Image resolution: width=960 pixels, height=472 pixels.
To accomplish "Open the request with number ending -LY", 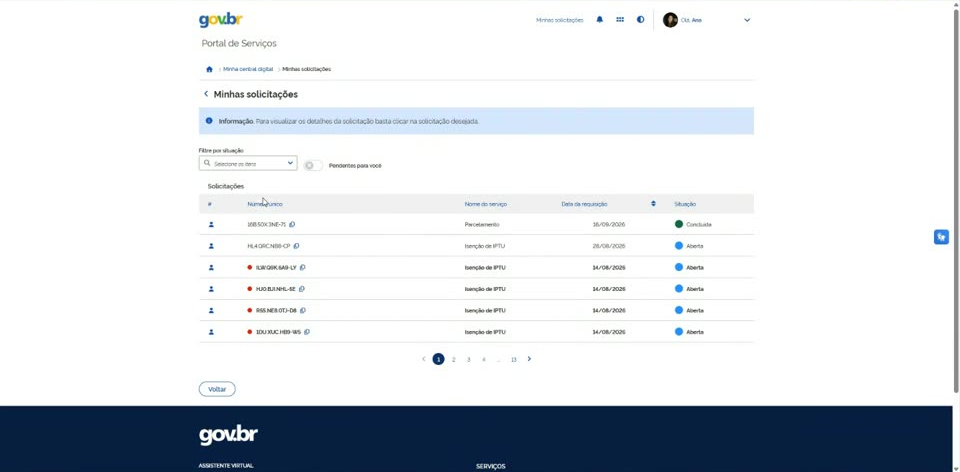I will point(476,267).
